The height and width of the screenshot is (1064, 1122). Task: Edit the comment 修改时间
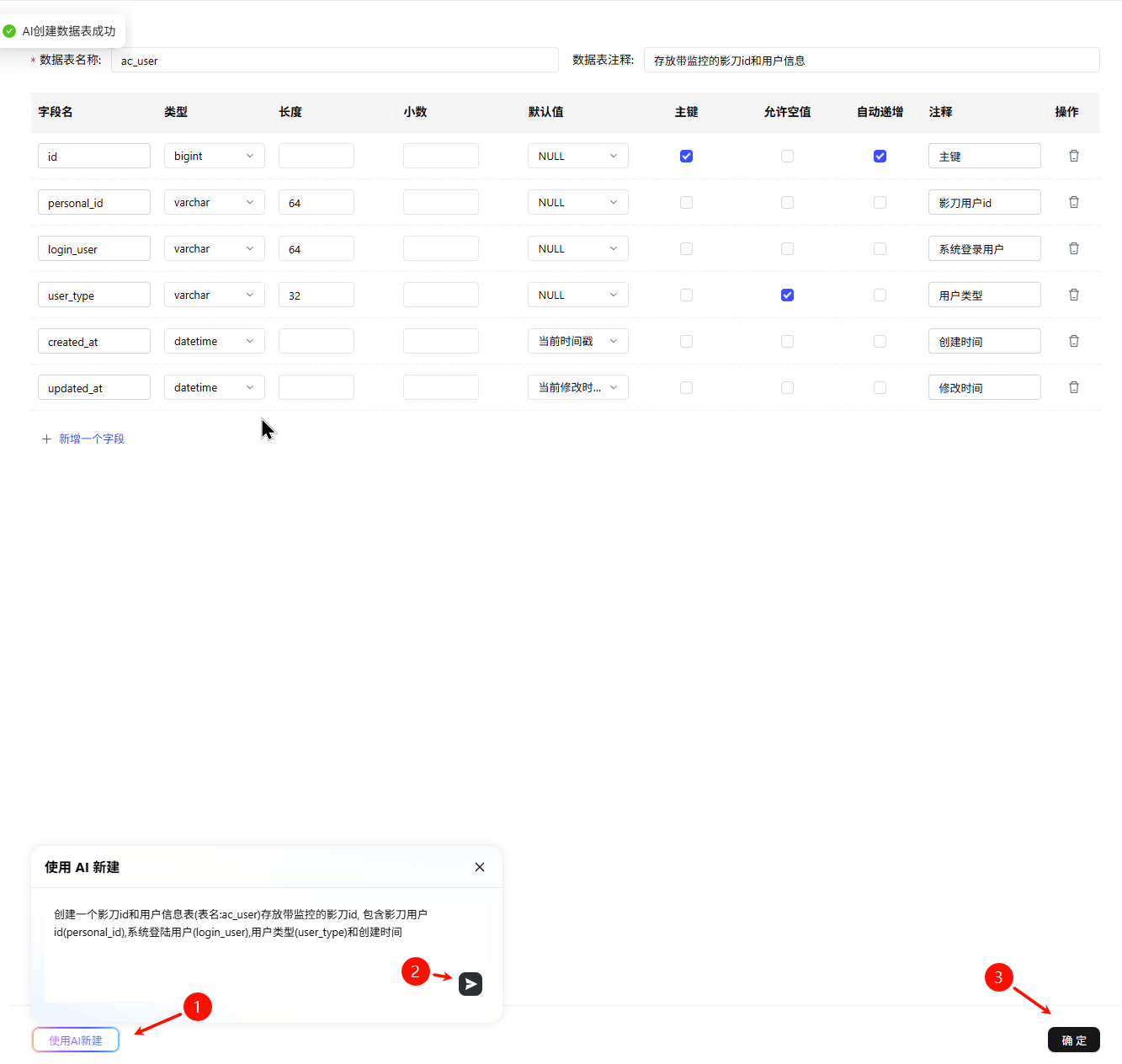point(985,387)
